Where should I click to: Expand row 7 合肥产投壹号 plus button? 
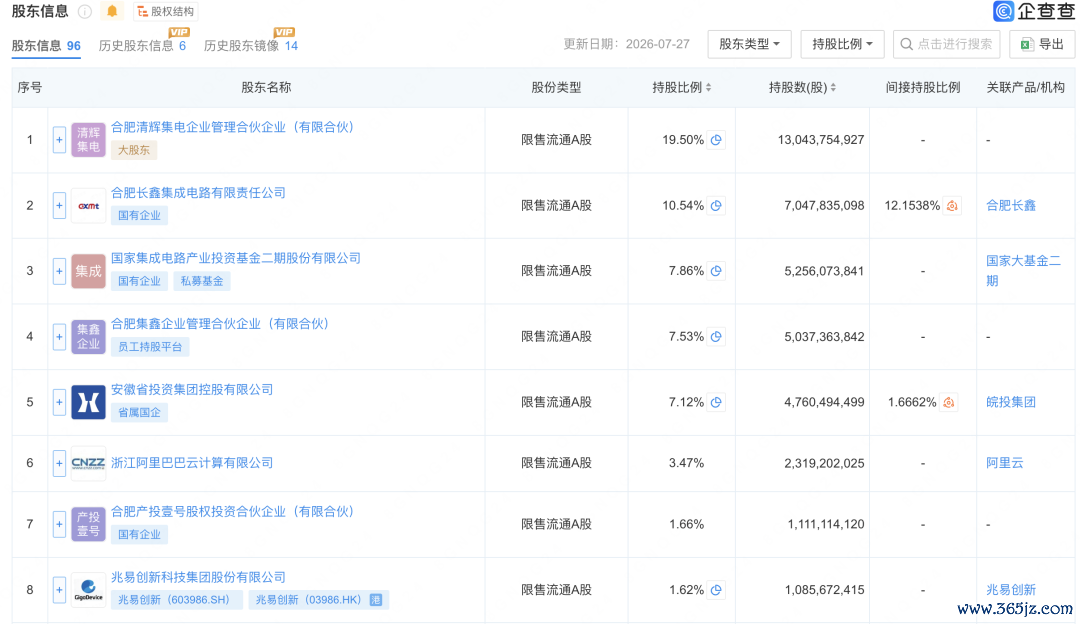[x=59, y=524]
